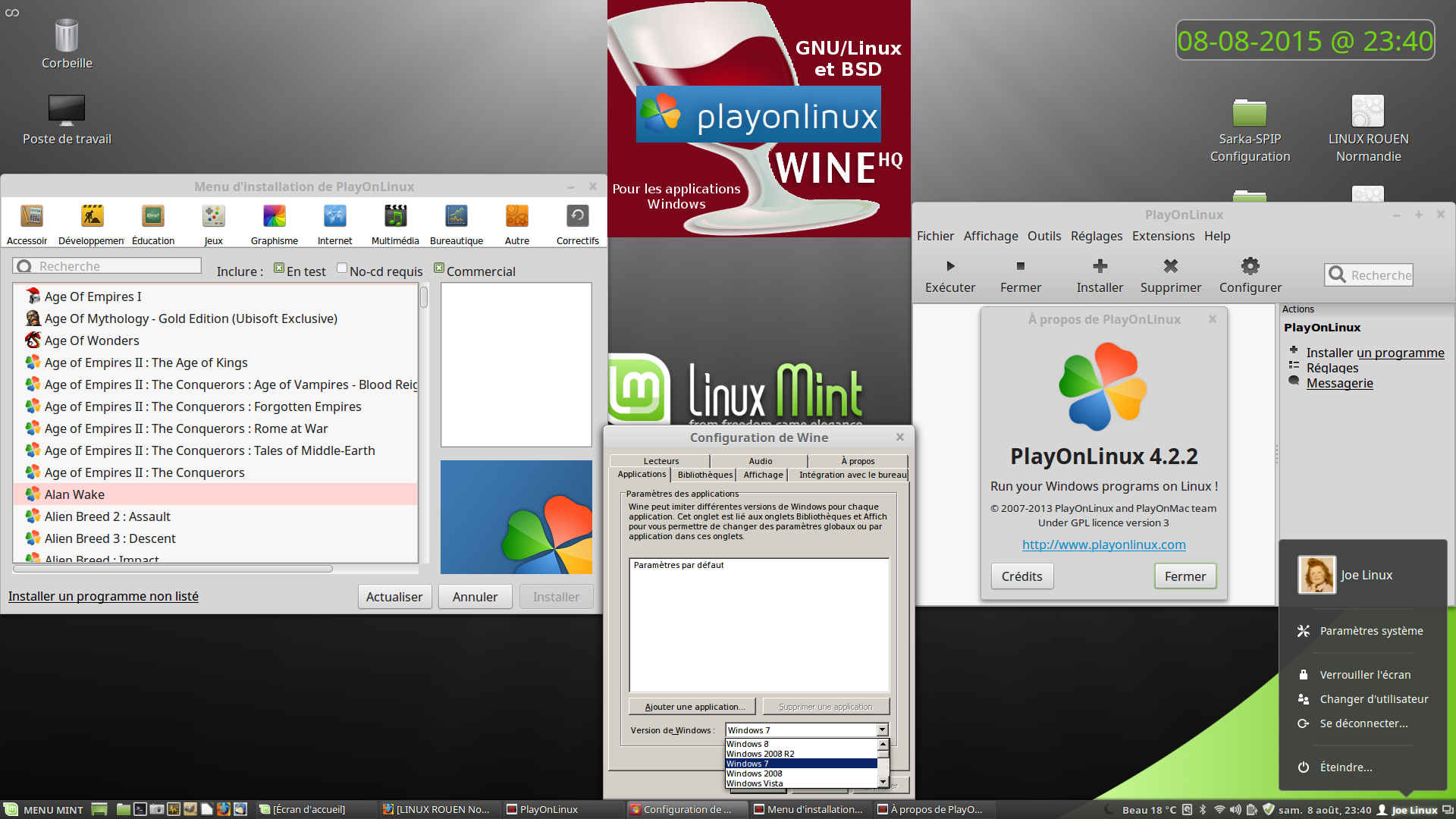Toggle the Commercial checkbox
The width and height of the screenshot is (1456, 819).
(439, 268)
